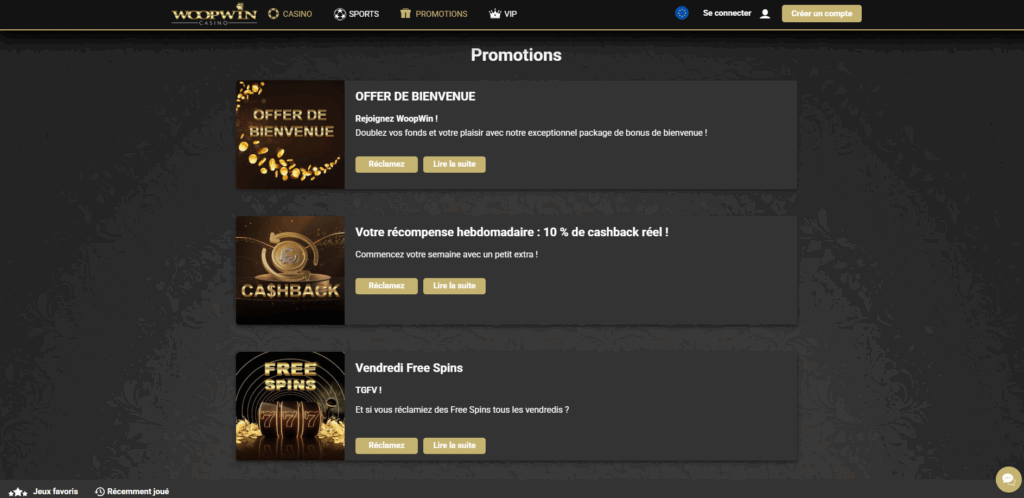The width and height of the screenshot is (1024, 498).
Task: Click the Offer de Bienvenue title
Action: [415, 97]
